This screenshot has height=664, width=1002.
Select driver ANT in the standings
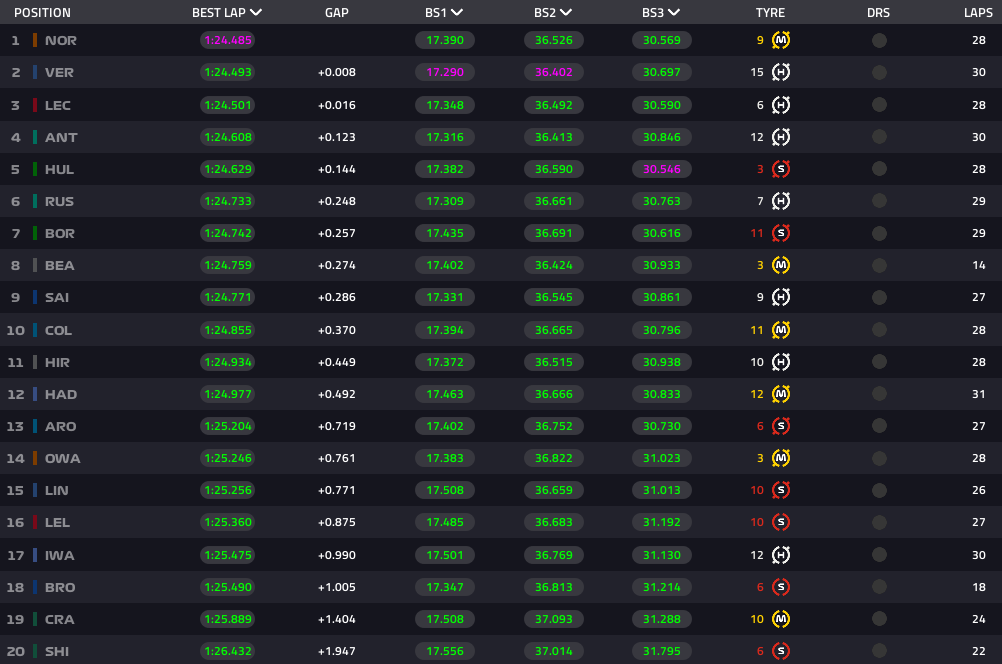[x=61, y=137]
